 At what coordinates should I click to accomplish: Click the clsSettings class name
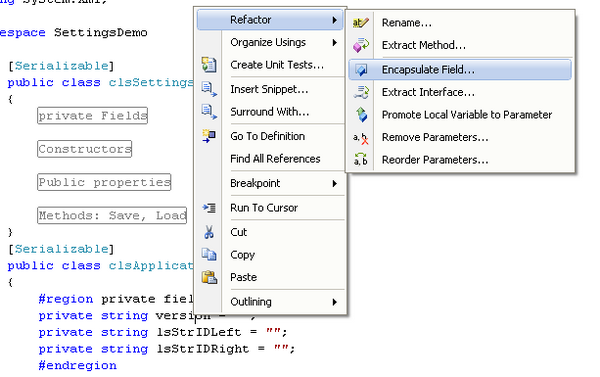point(151,82)
